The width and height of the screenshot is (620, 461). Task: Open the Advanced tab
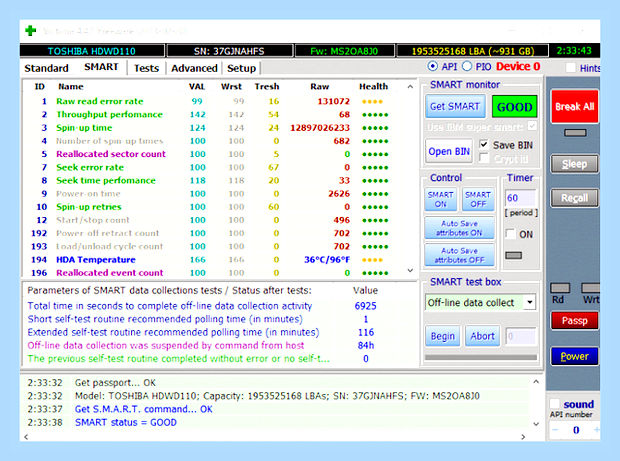click(x=194, y=68)
